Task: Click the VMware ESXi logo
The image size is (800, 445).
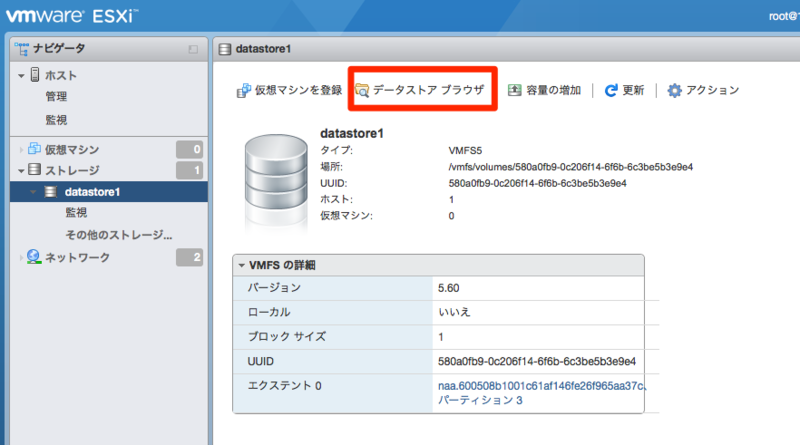Action: tap(71, 16)
